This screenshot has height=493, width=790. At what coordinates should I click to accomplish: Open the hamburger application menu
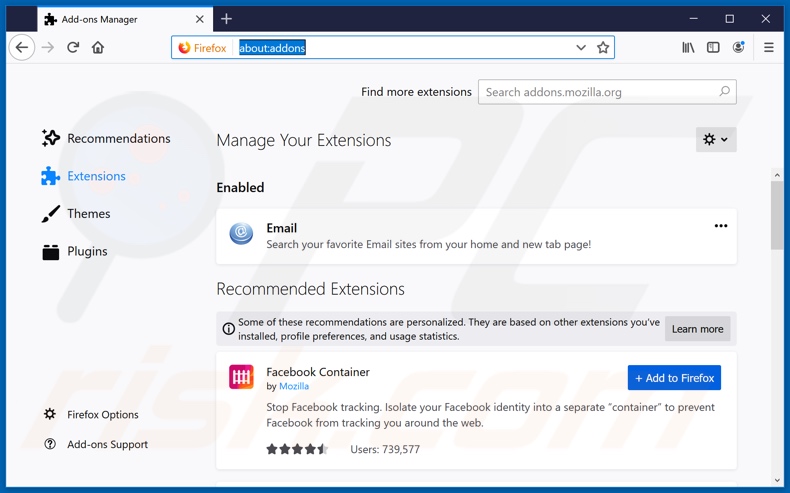pos(769,47)
